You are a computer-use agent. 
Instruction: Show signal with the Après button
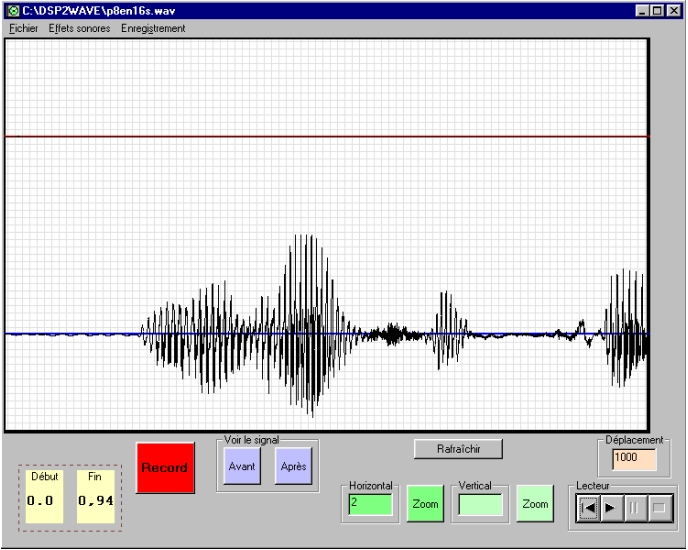[x=293, y=466]
